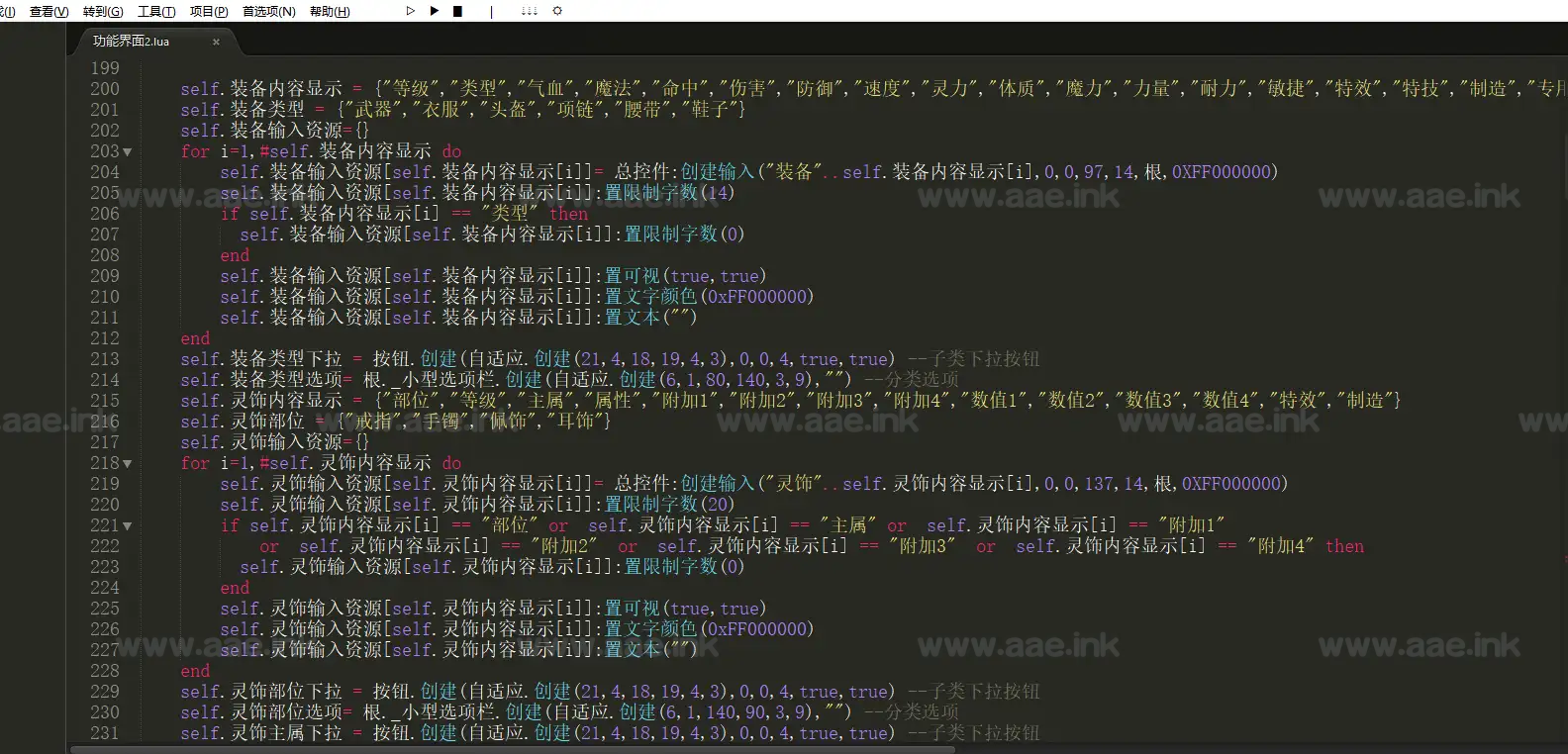Click 'end' on line 224
The width and height of the screenshot is (1568, 754).
point(235,588)
